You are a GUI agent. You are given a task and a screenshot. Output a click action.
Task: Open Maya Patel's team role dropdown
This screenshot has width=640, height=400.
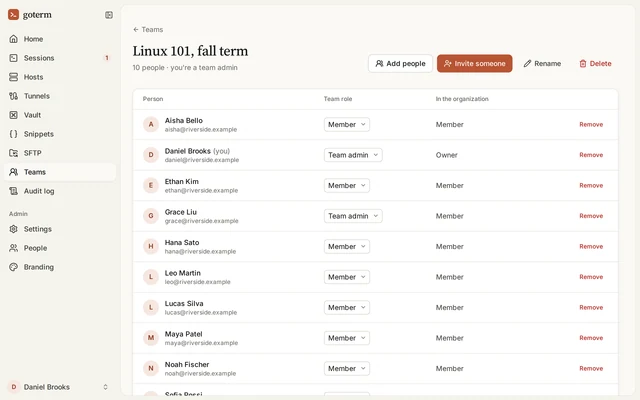click(347, 338)
